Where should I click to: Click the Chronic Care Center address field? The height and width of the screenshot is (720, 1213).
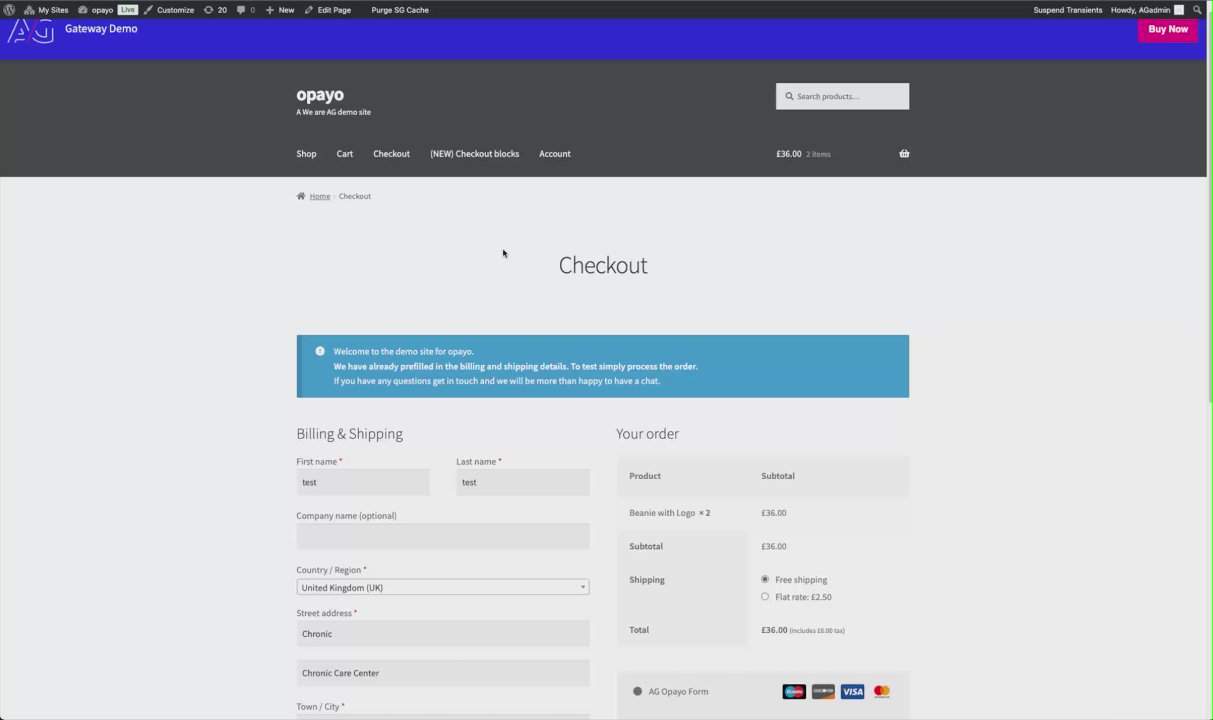tap(443, 673)
